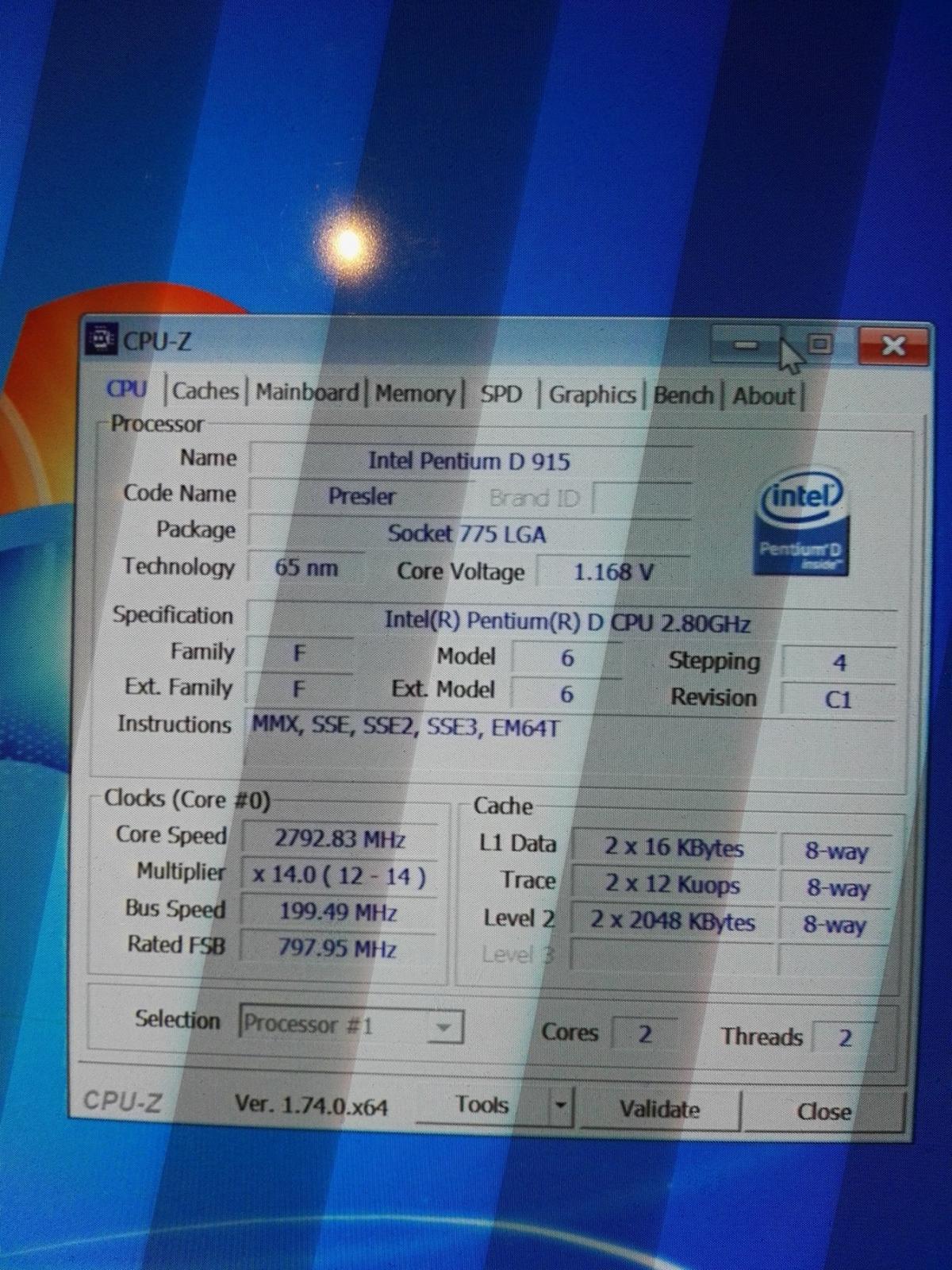
Task: Switch to the CPU tab
Action: point(127,389)
